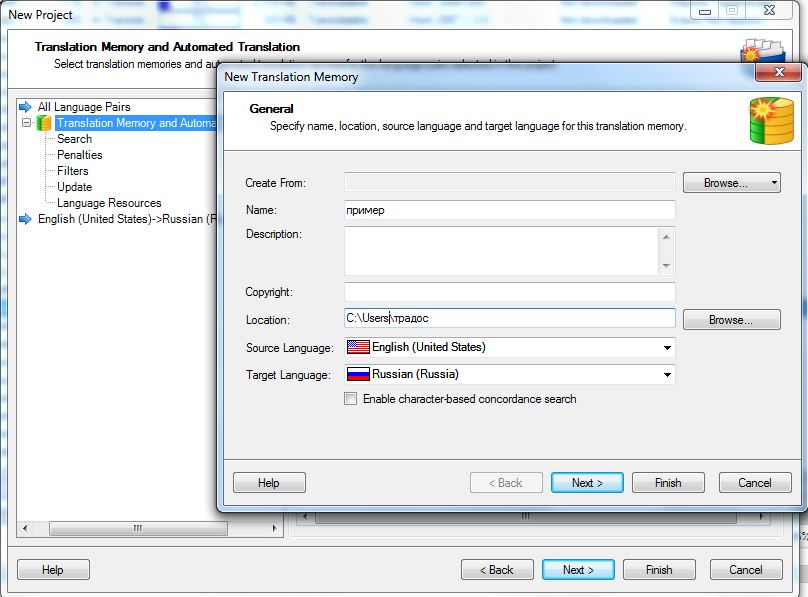Image resolution: width=808 pixels, height=597 pixels.
Task: Collapse the Translation Memory and Automated Translation node
Action: [27, 123]
